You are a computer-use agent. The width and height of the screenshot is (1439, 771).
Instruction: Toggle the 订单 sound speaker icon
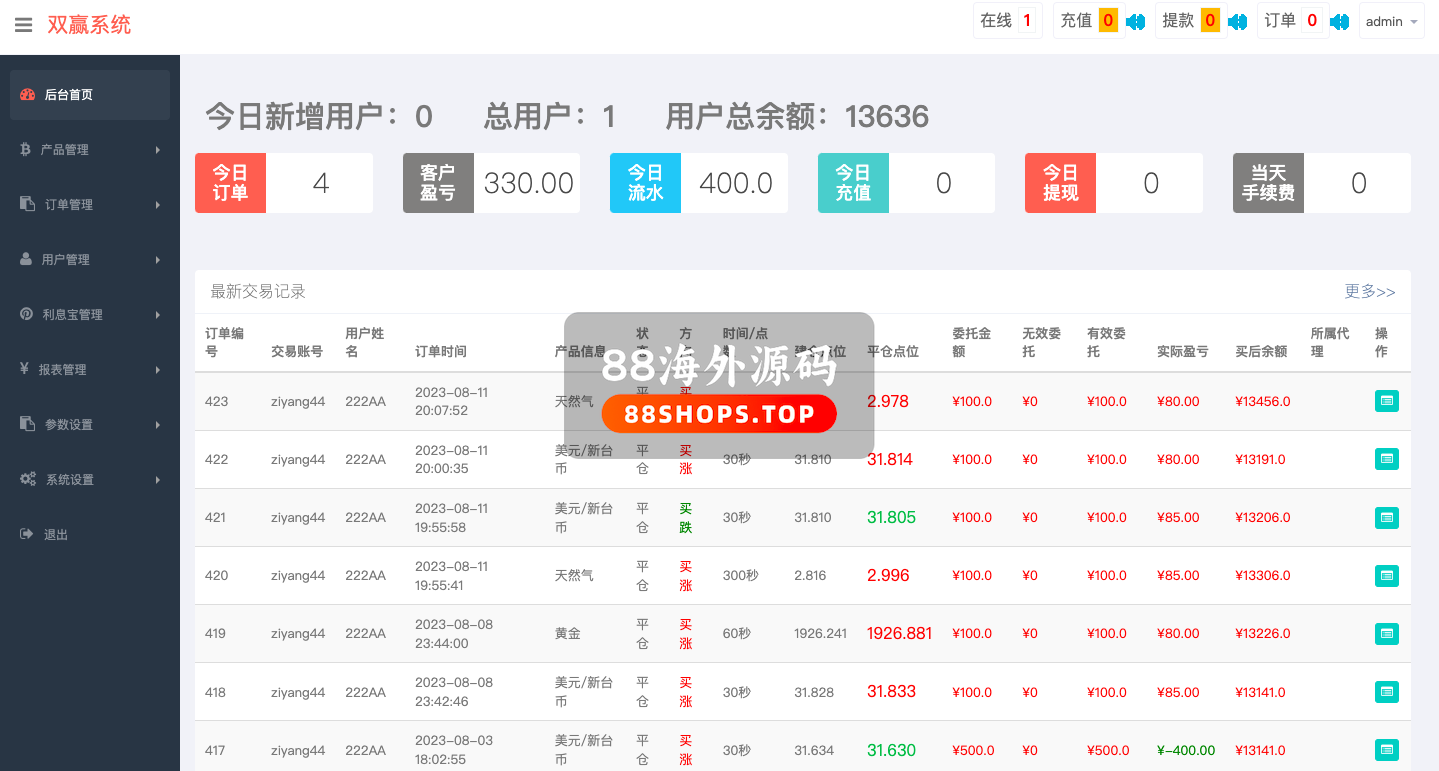click(x=1339, y=21)
